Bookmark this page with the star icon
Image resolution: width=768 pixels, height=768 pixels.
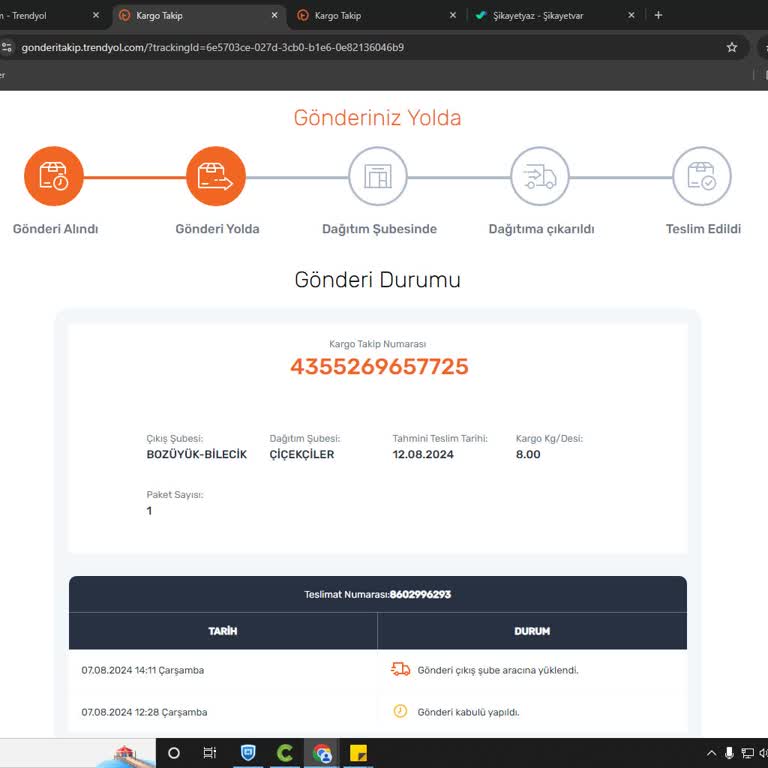tap(732, 47)
